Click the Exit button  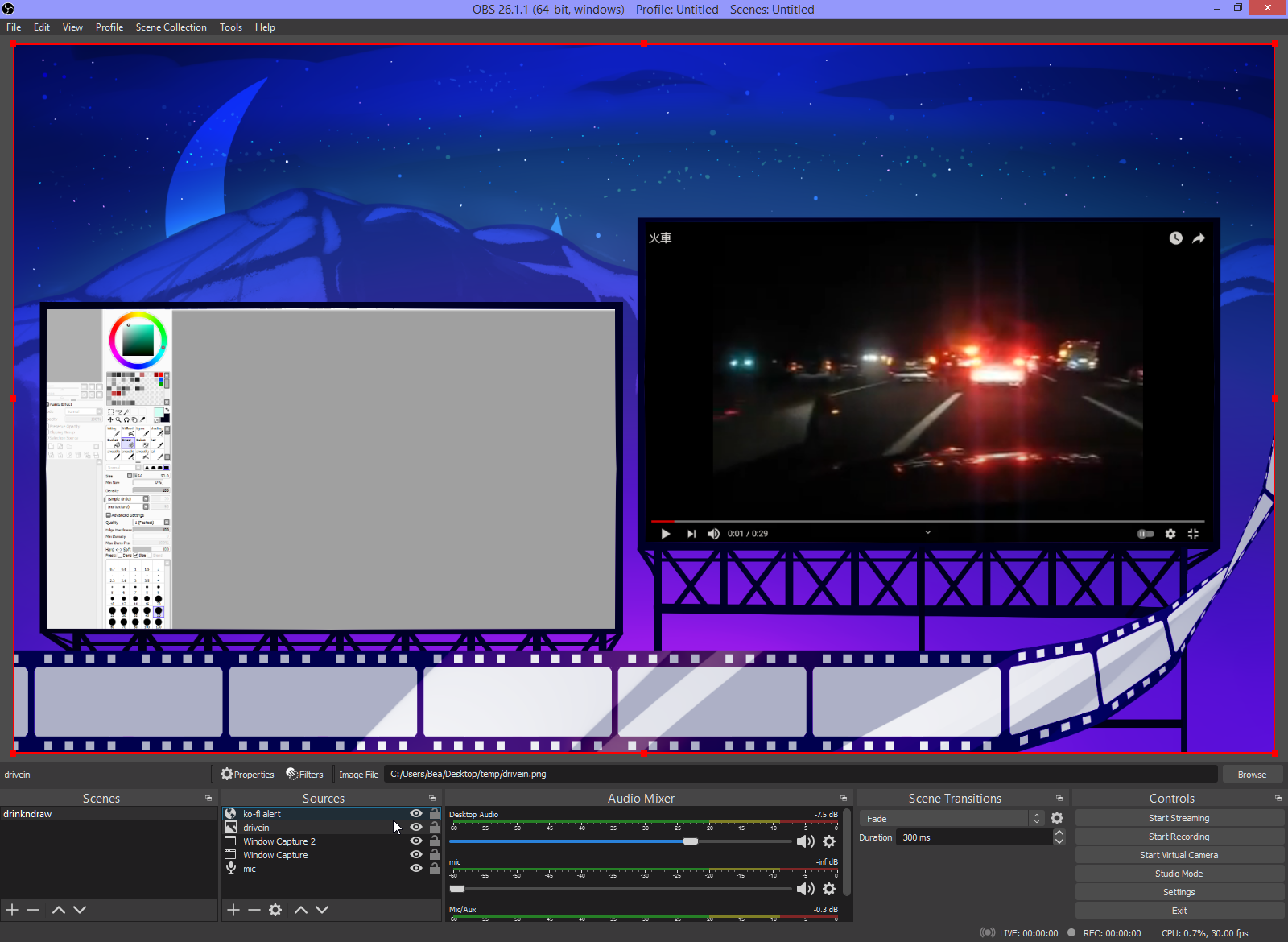1179,911
